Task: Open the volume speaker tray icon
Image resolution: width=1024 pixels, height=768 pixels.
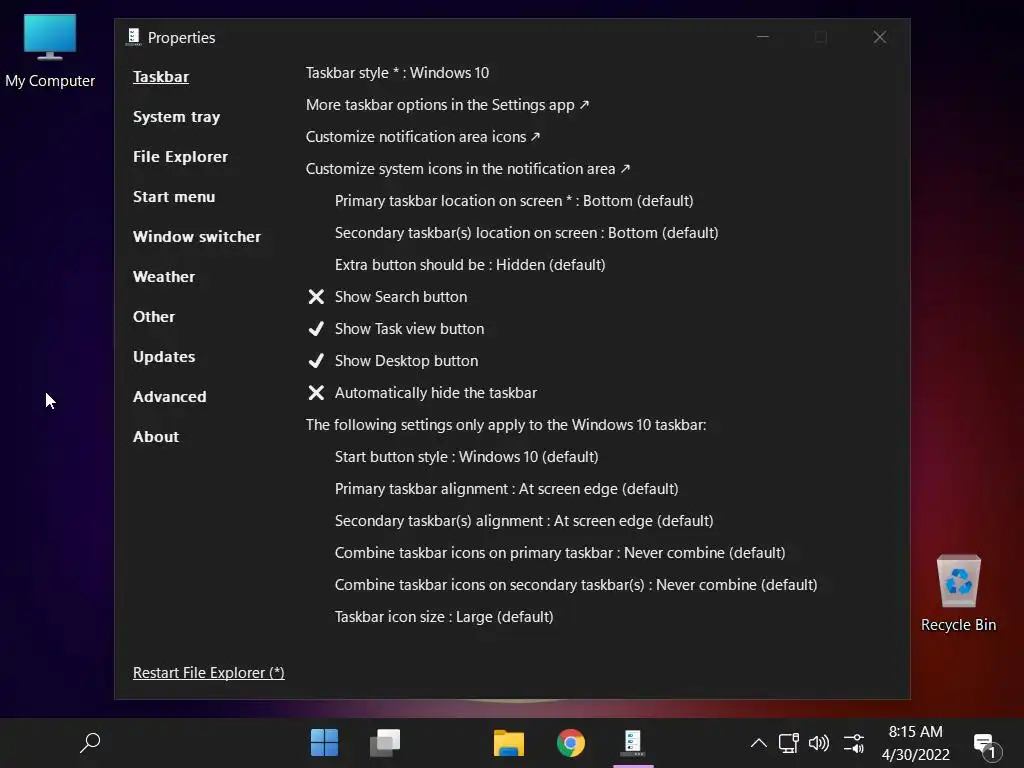Action: tap(818, 743)
